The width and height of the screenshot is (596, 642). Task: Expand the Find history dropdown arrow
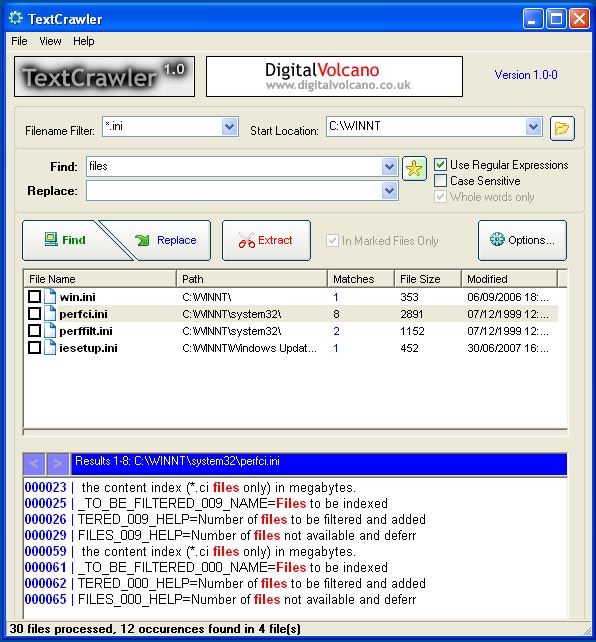[x=389, y=167]
